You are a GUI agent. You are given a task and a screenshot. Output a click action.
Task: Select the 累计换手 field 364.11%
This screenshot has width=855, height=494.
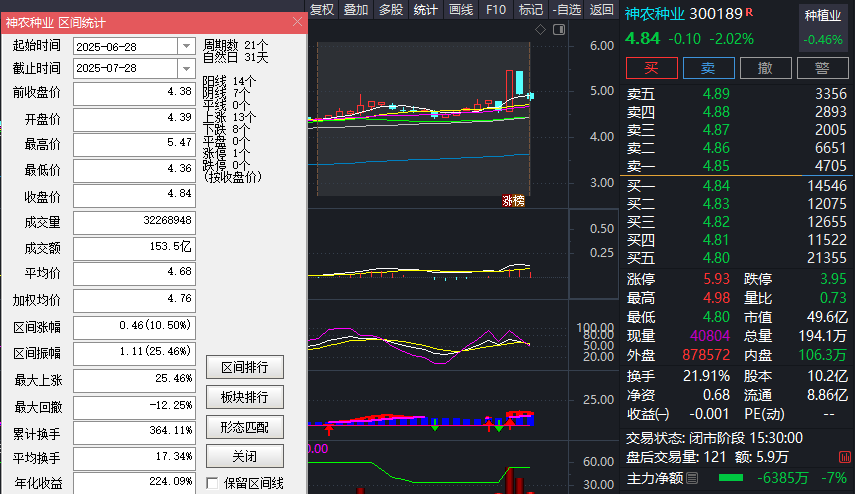pyautogui.click(x=134, y=432)
